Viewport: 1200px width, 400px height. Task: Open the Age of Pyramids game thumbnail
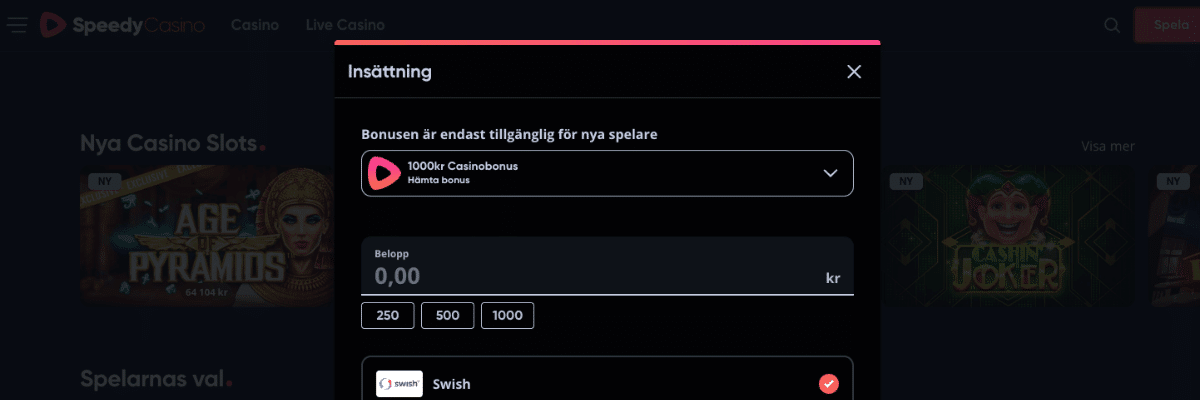[207, 236]
